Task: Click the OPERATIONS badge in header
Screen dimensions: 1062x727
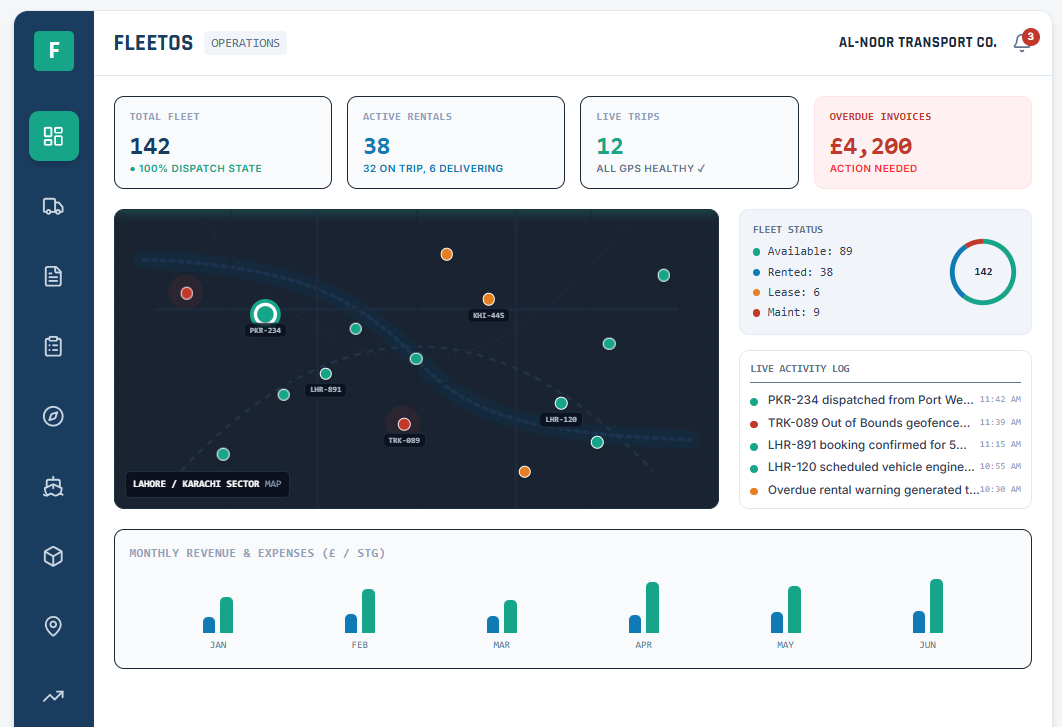Action: [x=245, y=43]
